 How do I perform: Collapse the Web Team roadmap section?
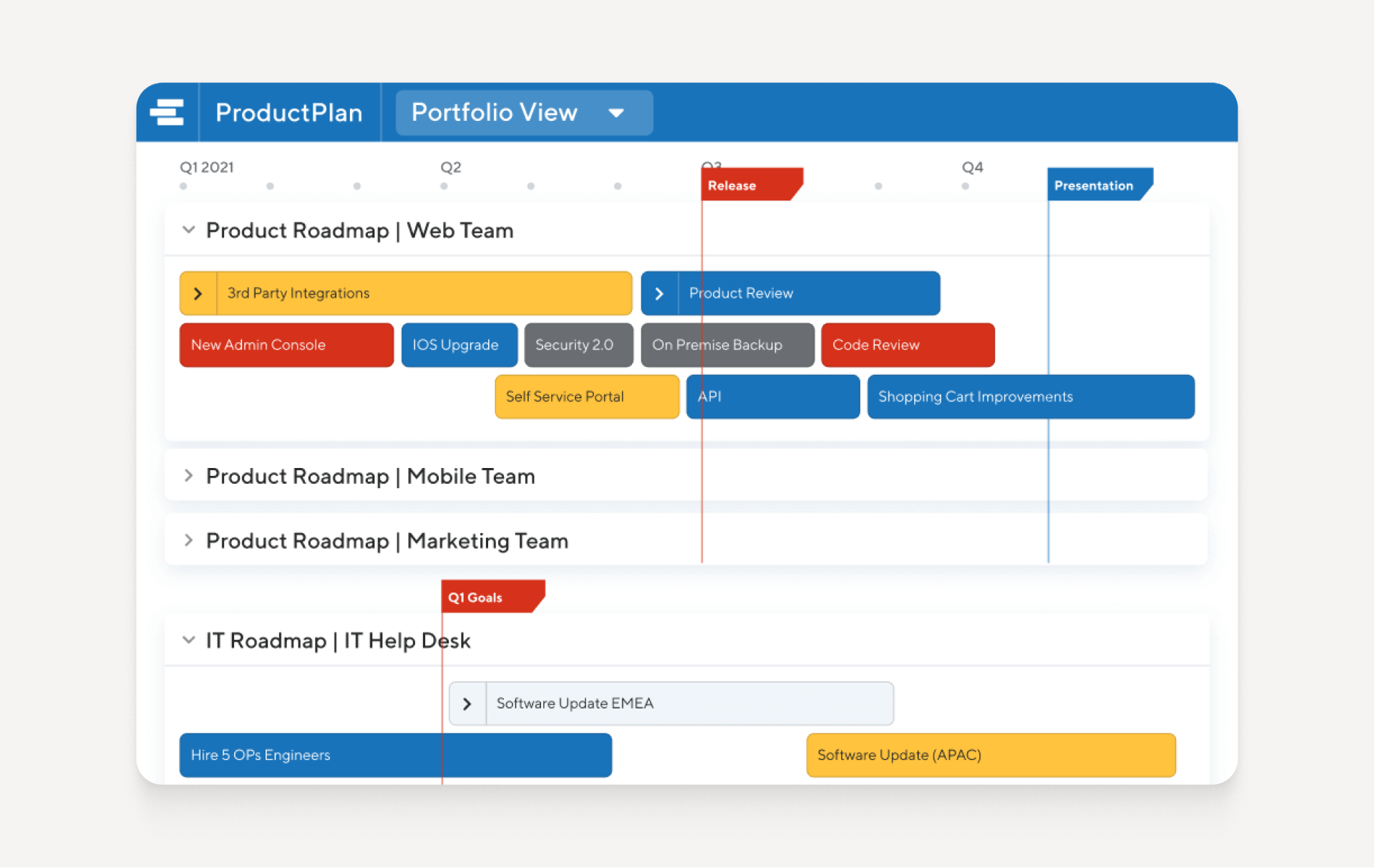tap(188, 230)
